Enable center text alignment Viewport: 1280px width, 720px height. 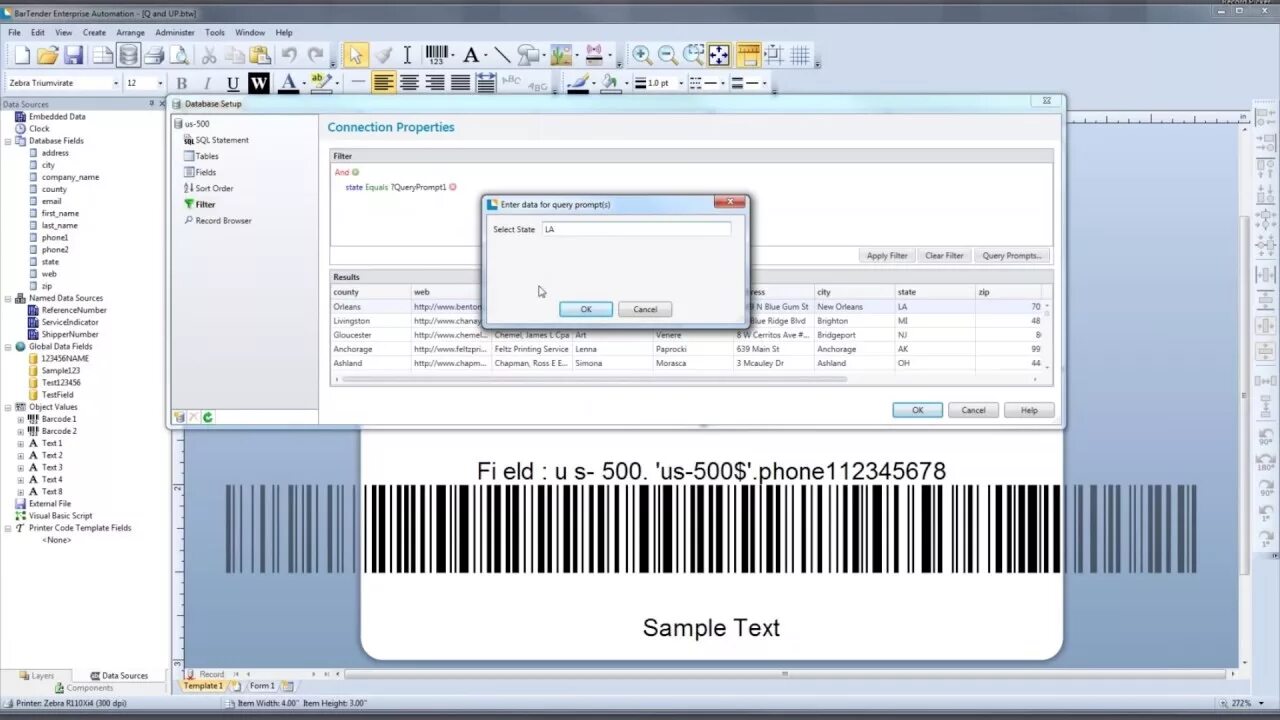point(410,84)
